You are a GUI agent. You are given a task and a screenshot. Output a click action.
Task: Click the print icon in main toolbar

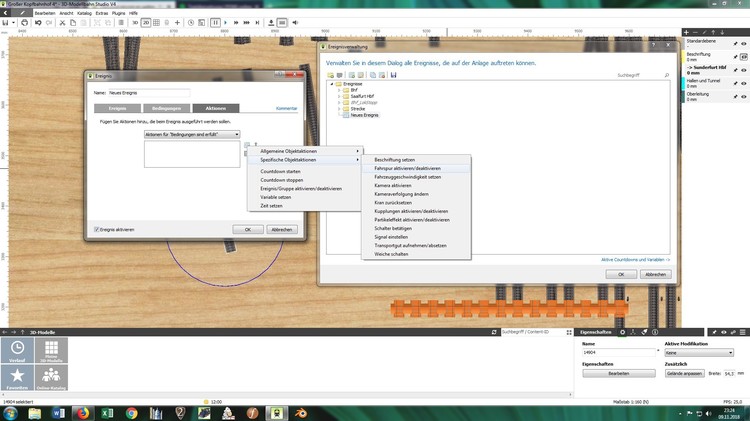[x=24, y=22]
